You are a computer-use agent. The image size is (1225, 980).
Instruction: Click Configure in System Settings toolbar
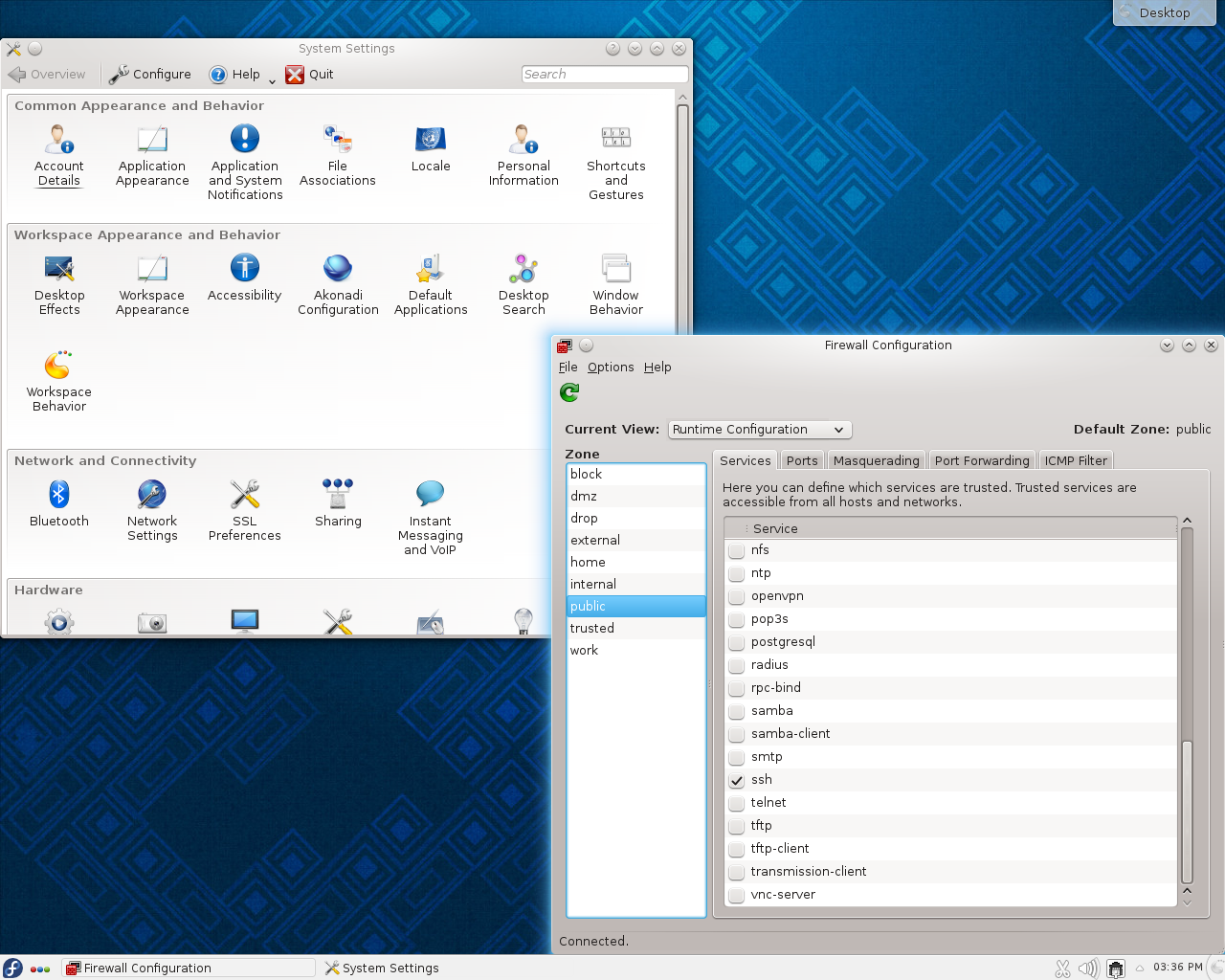click(150, 75)
